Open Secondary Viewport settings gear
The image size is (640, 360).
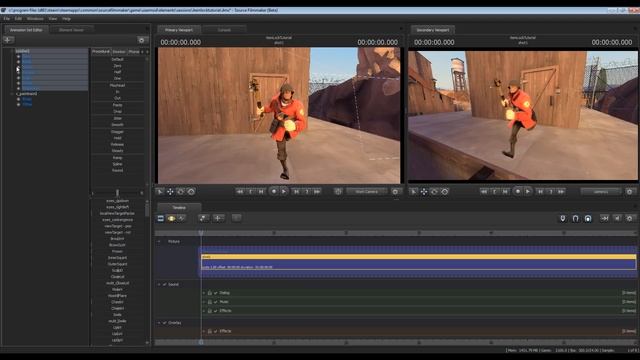coord(629,191)
